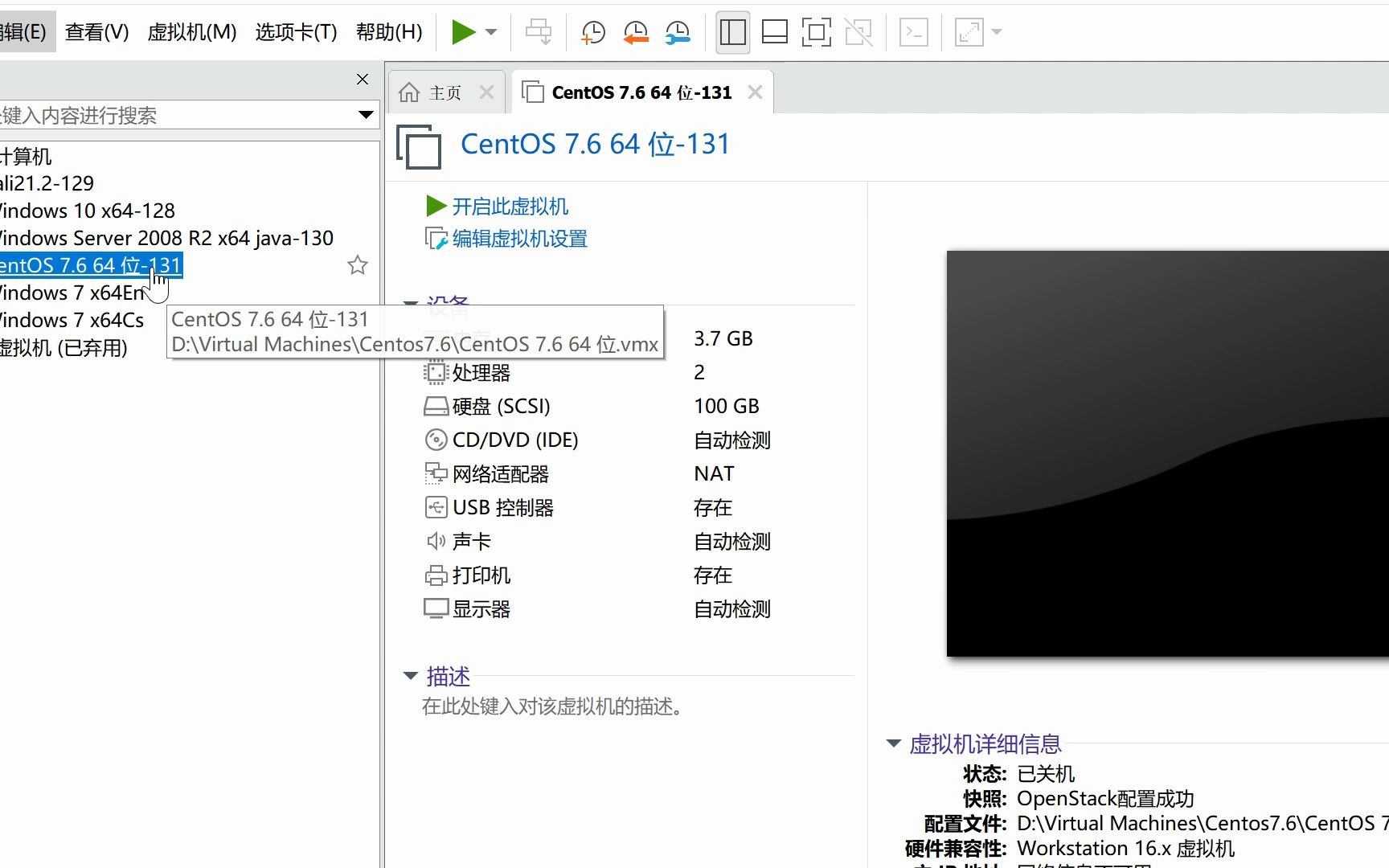The image size is (1389, 868).
Task: Click the hard disk icon
Action: (436, 407)
